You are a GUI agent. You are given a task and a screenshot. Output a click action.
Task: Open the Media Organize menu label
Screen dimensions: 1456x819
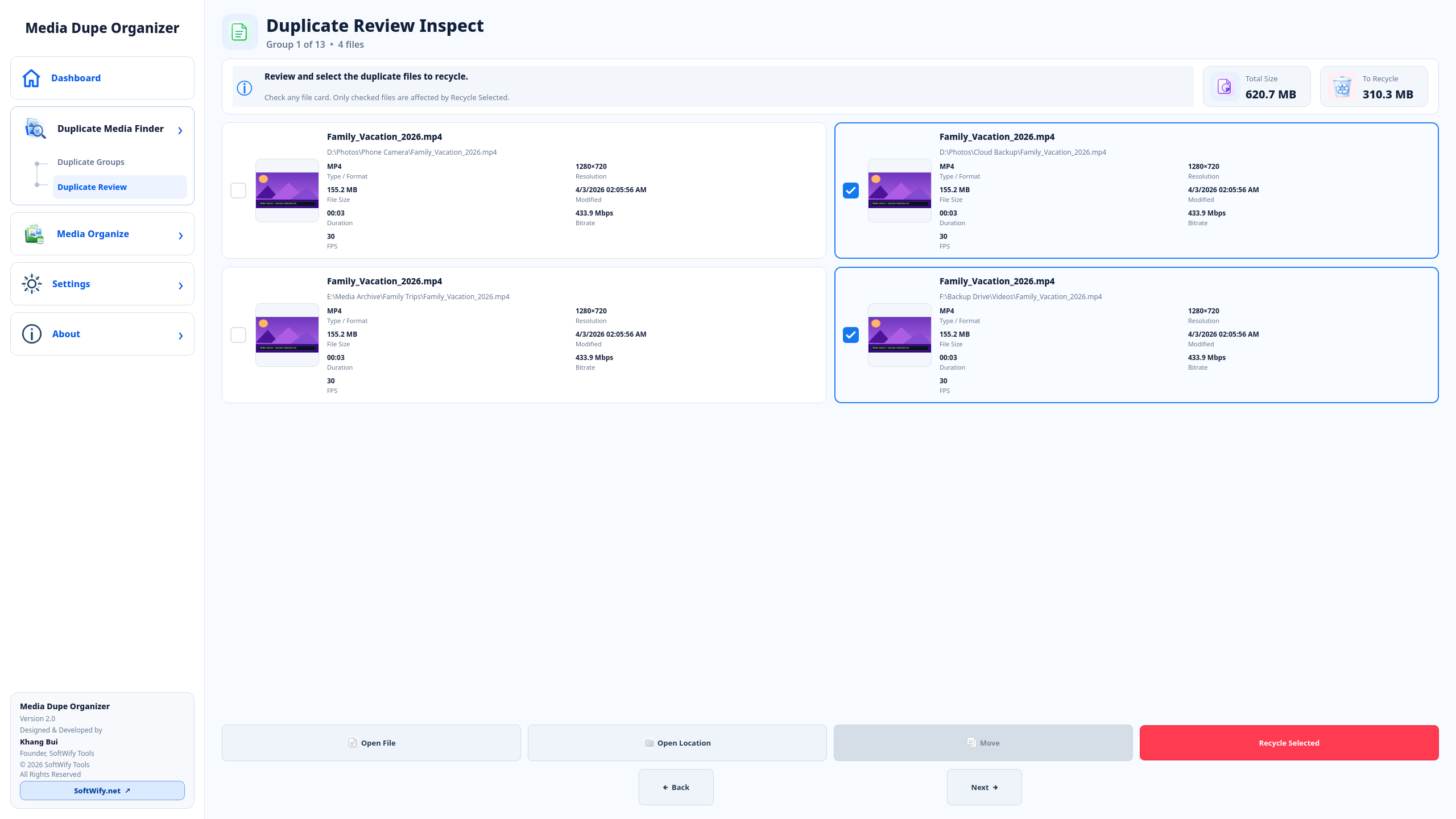(93, 234)
